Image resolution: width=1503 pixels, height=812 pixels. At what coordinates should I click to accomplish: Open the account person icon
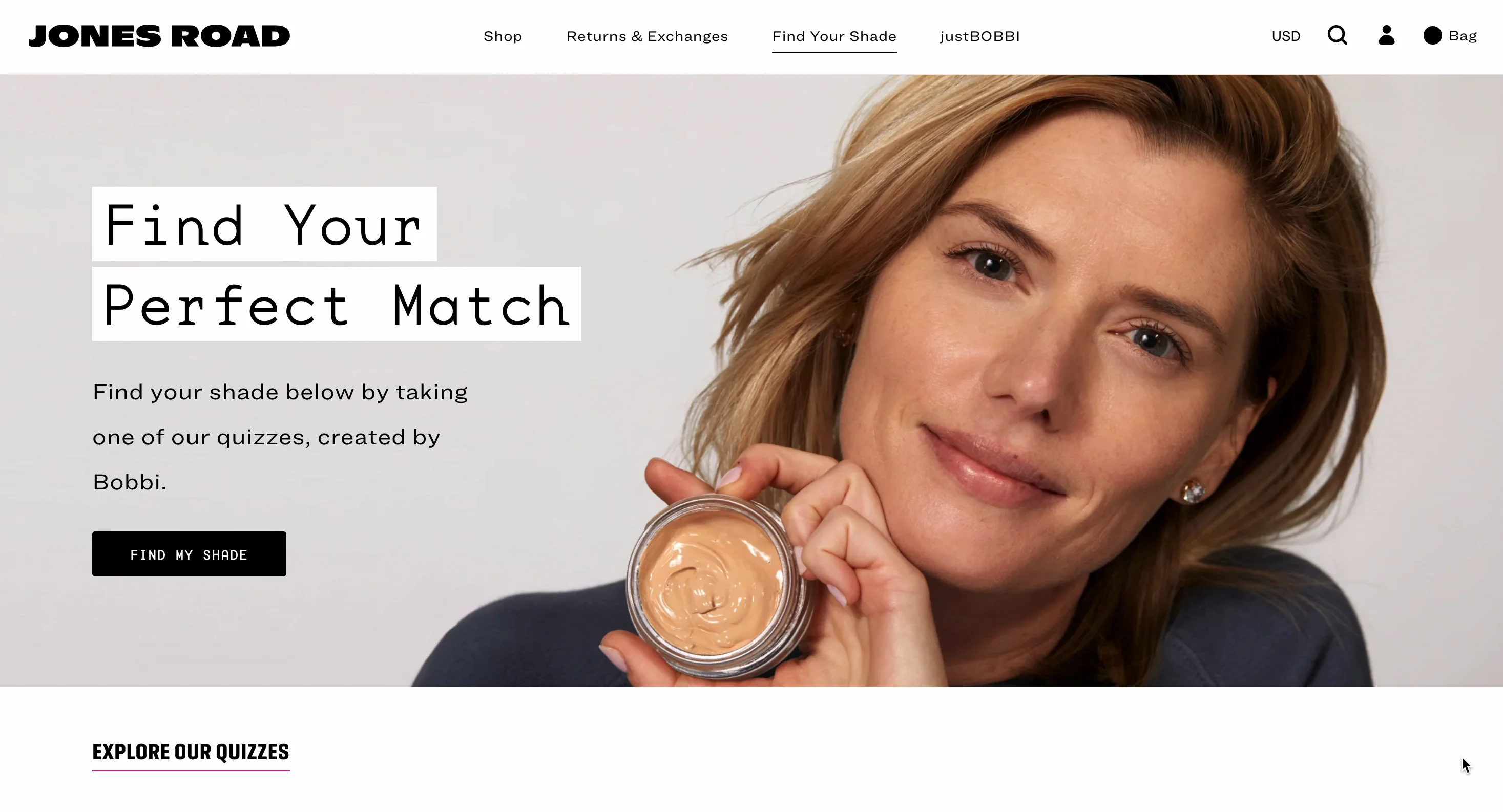(x=1386, y=36)
